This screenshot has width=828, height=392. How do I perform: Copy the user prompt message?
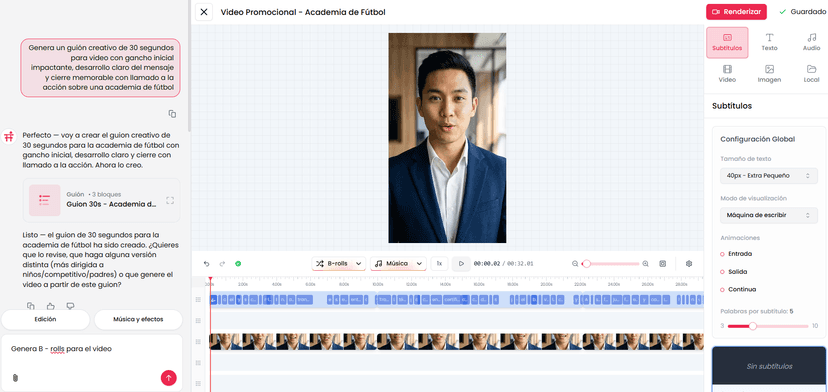tap(172, 114)
